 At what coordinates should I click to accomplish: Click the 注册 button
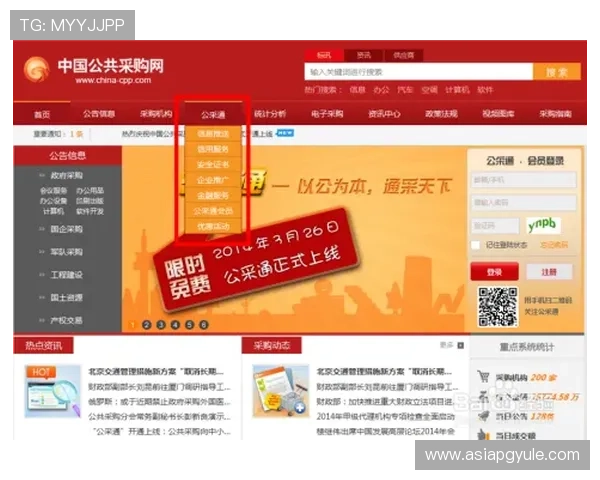549,272
